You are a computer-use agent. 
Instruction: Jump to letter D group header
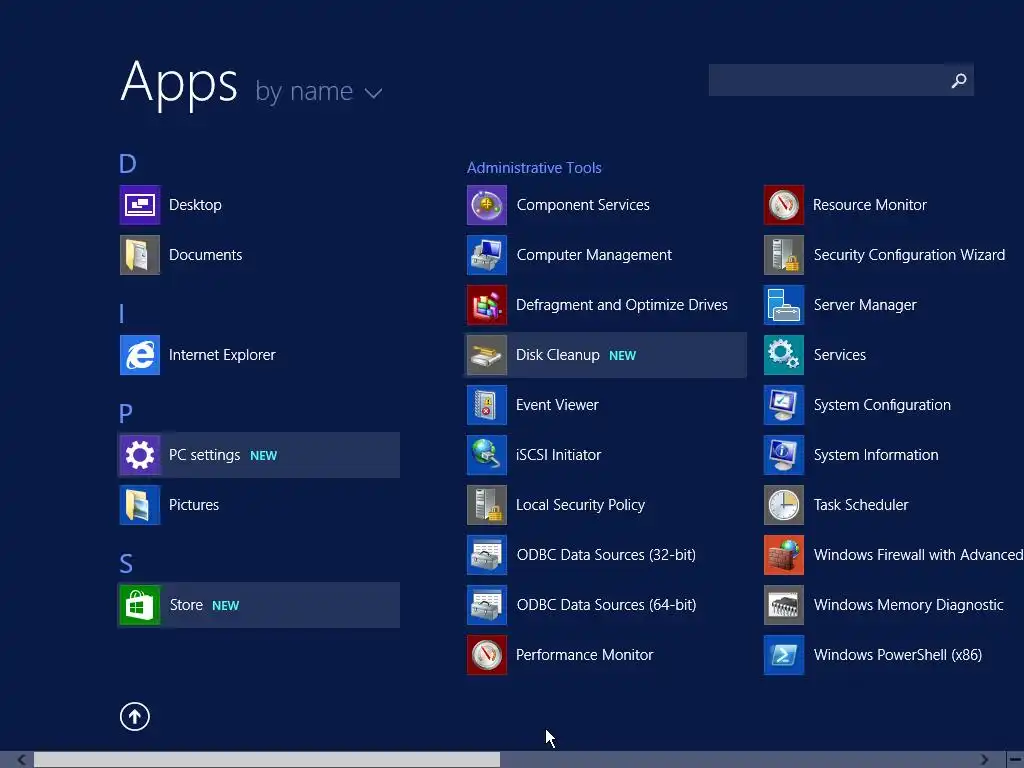[x=127, y=163]
